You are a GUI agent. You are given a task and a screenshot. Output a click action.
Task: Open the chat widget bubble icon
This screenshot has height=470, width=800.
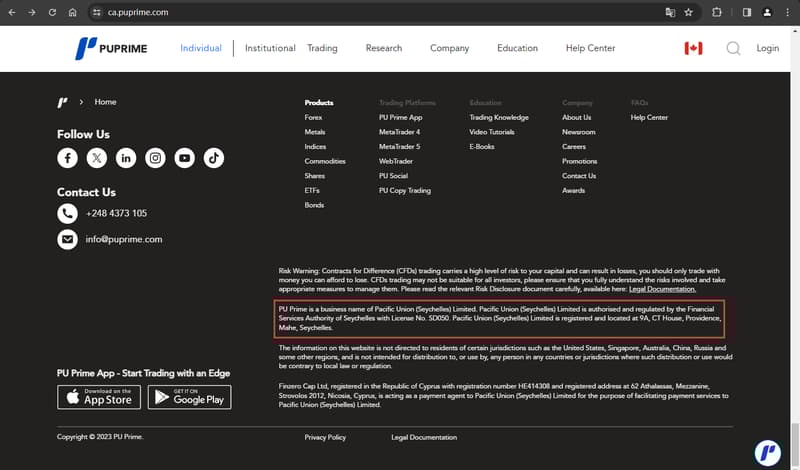[767, 453]
